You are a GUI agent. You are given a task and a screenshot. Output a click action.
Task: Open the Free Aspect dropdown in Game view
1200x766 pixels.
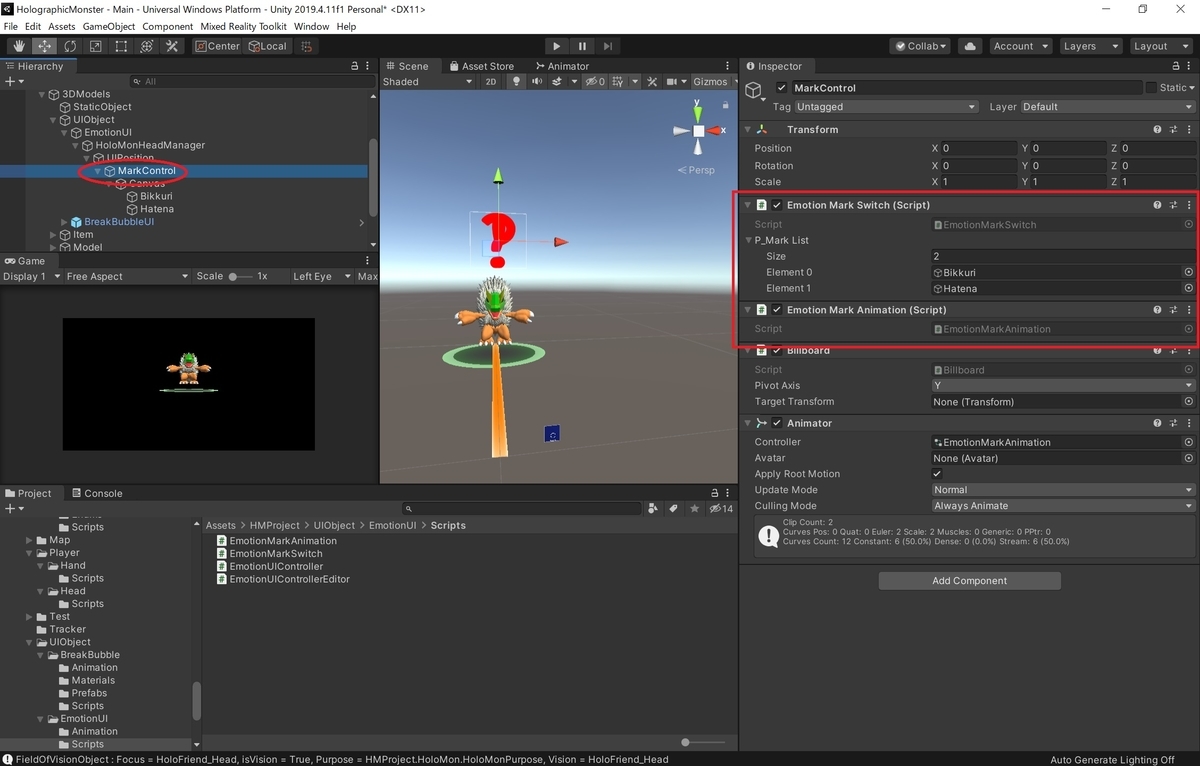[127, 276]
